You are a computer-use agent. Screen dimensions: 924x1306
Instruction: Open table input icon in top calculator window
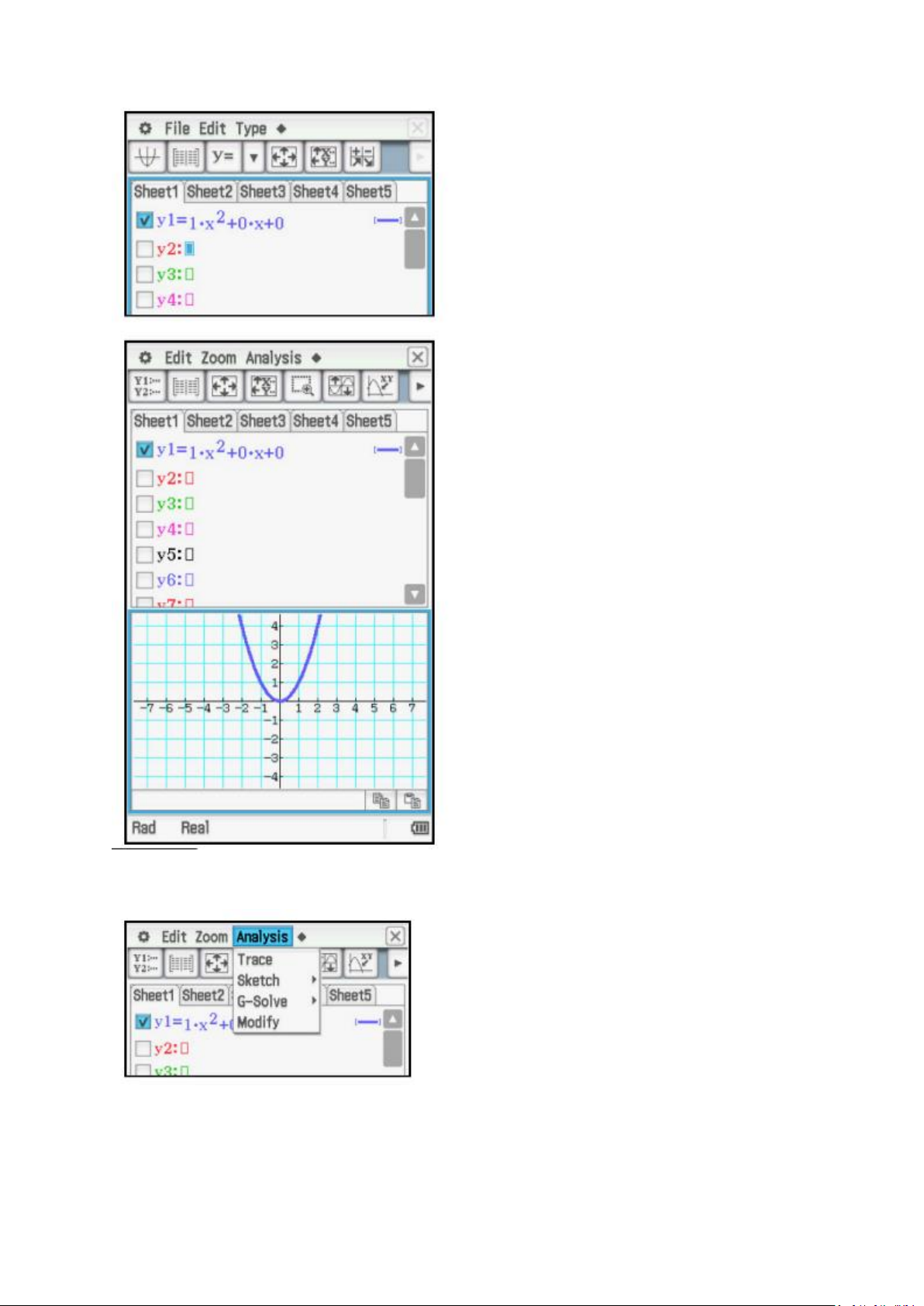[x=186, y=157]
